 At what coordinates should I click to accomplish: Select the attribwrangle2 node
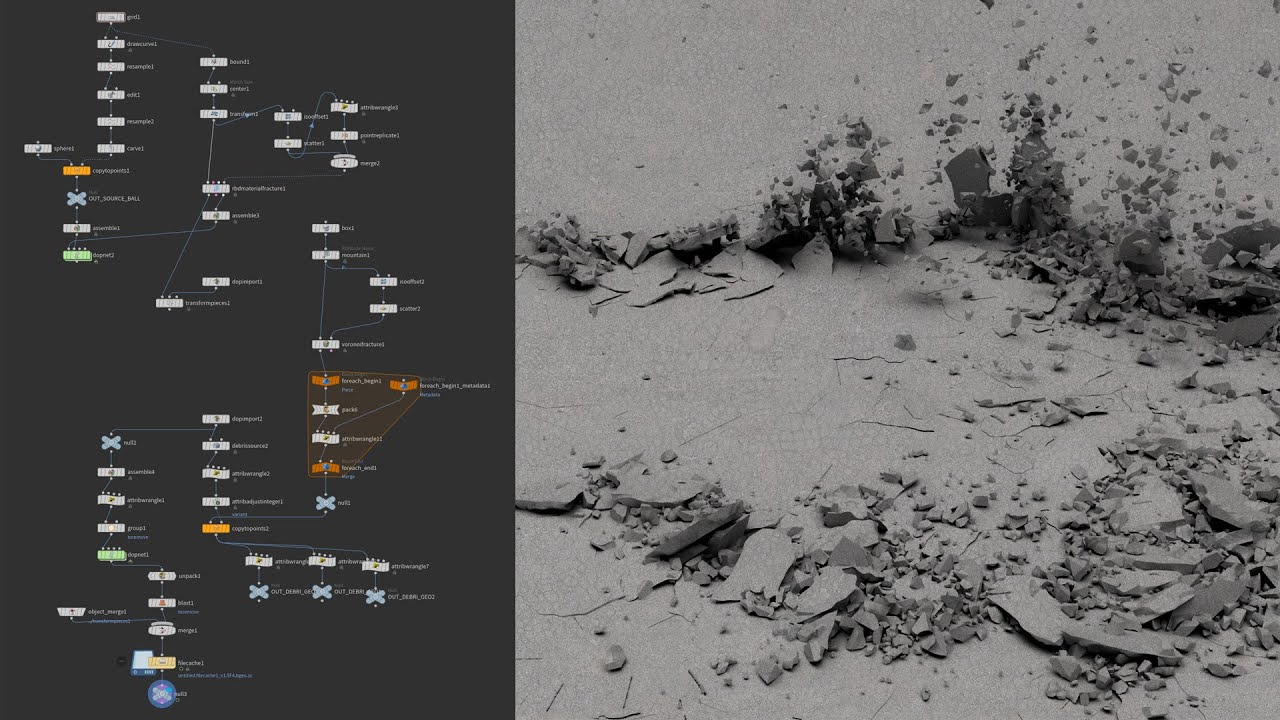(216, 473)
